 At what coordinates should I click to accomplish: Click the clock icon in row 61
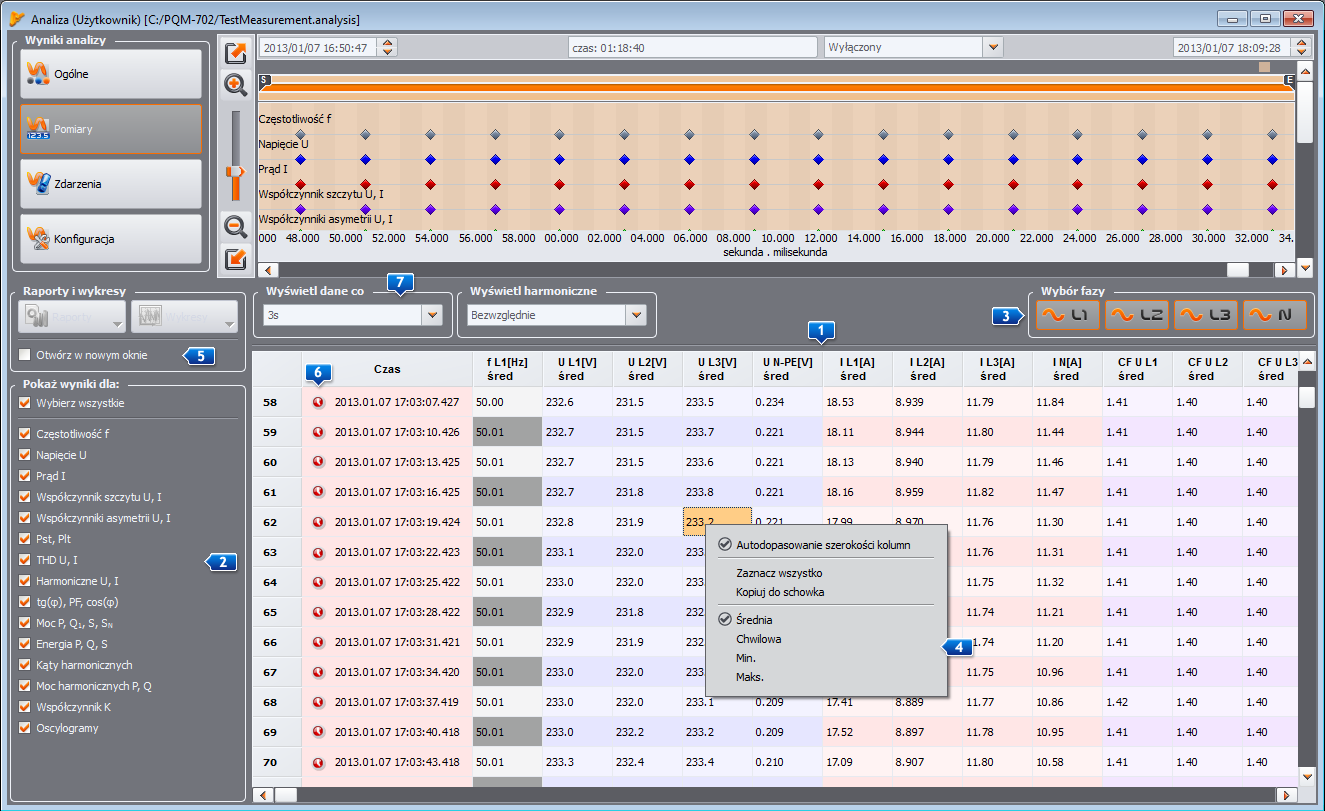(318, 492)
